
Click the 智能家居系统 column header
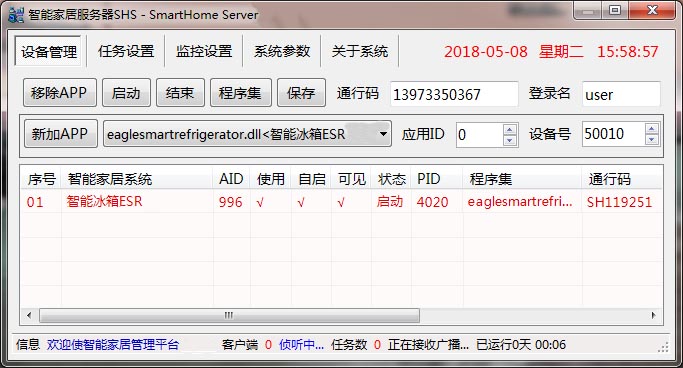click(137, 179)
